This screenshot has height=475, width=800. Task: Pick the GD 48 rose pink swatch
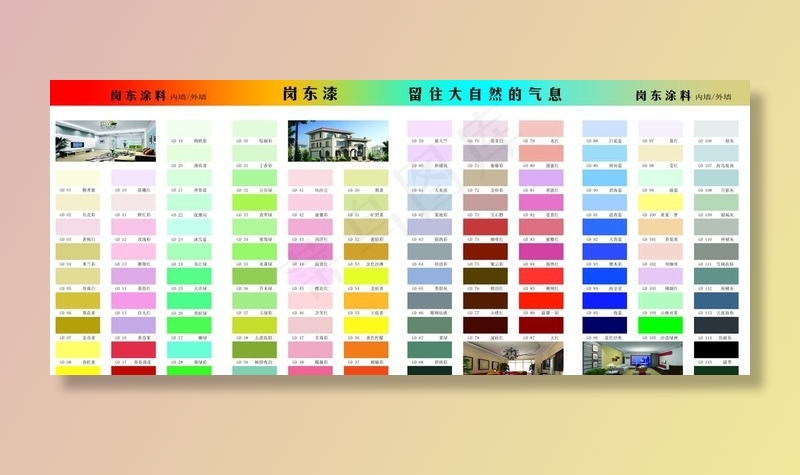tap(310, 349)
